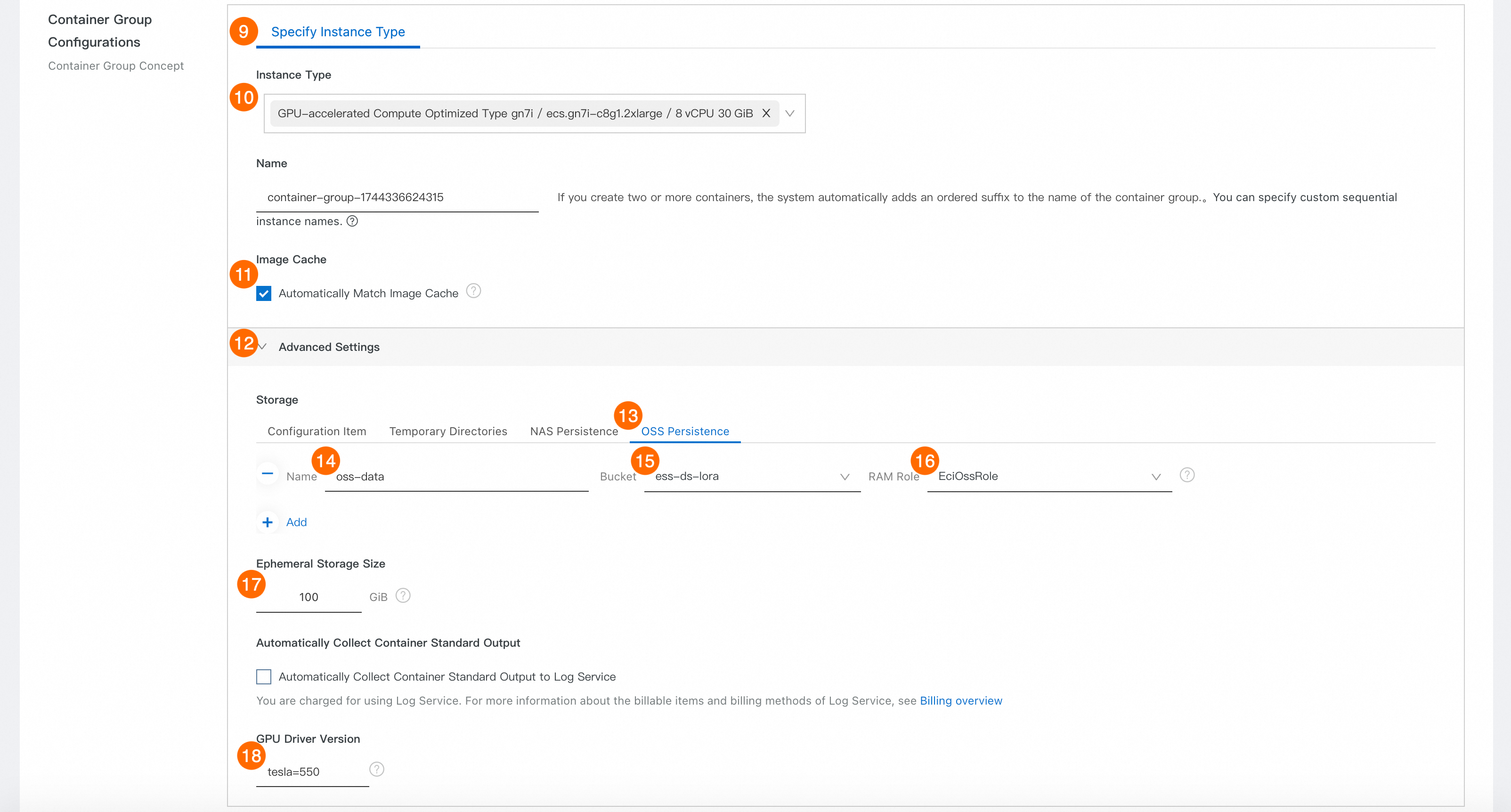Click plus icon to add OSS storage

tap(268, 522)
